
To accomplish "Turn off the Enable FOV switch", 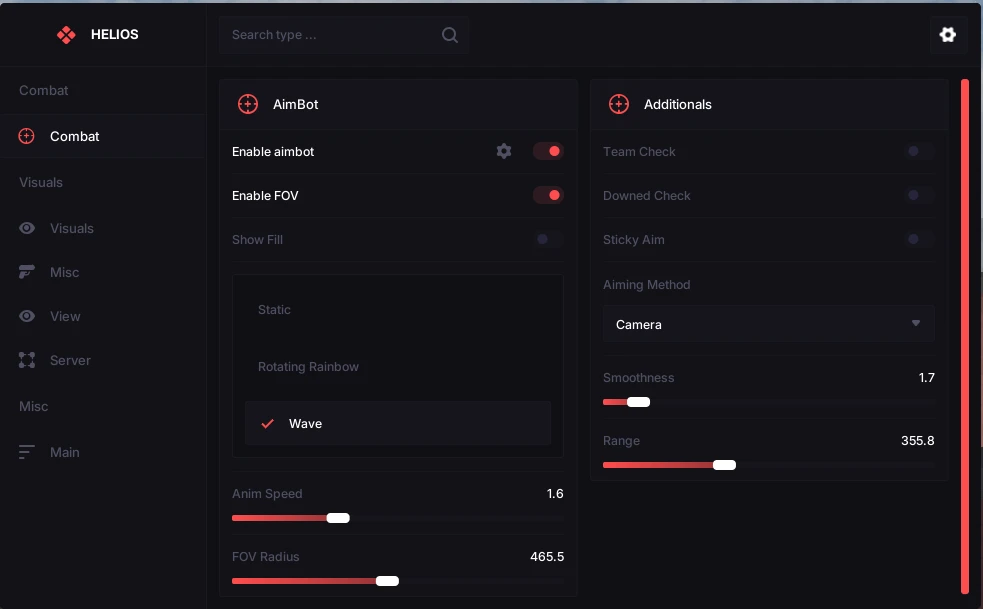I will point(548,195).
